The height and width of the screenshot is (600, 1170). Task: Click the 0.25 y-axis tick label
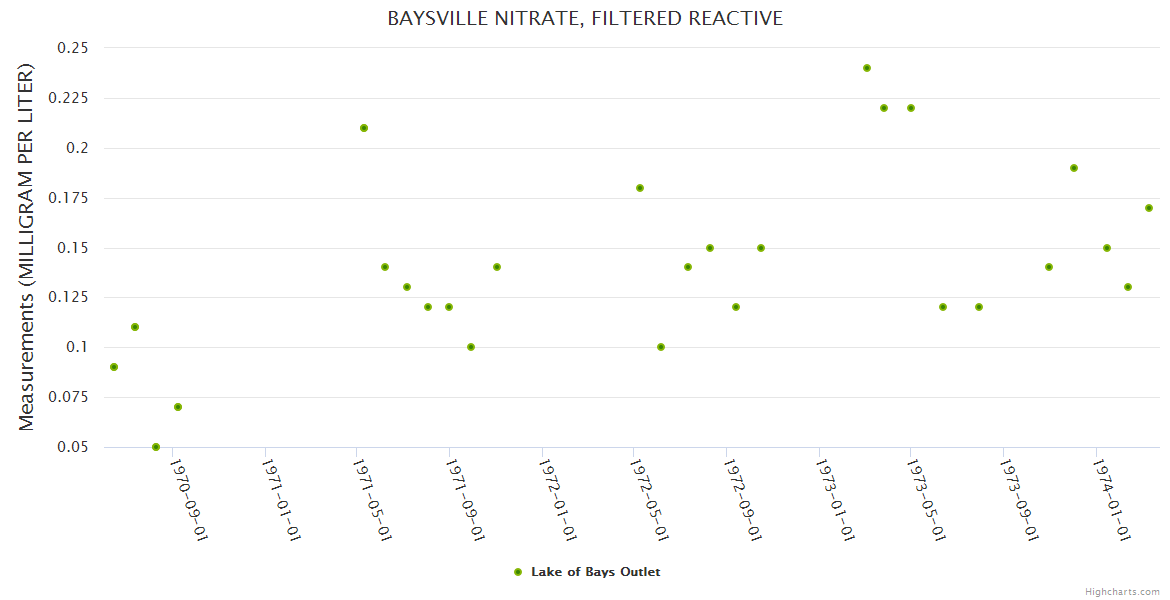[73, 48]
